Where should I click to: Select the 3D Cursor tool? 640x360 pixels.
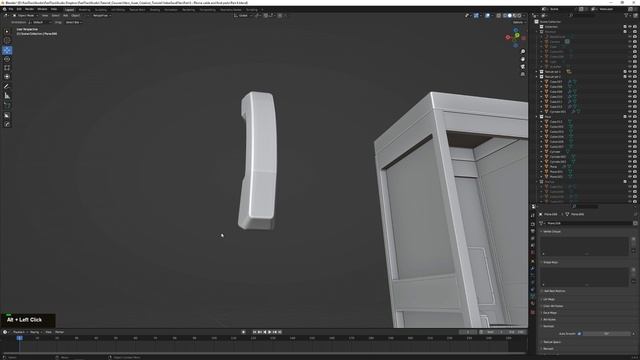7,40
